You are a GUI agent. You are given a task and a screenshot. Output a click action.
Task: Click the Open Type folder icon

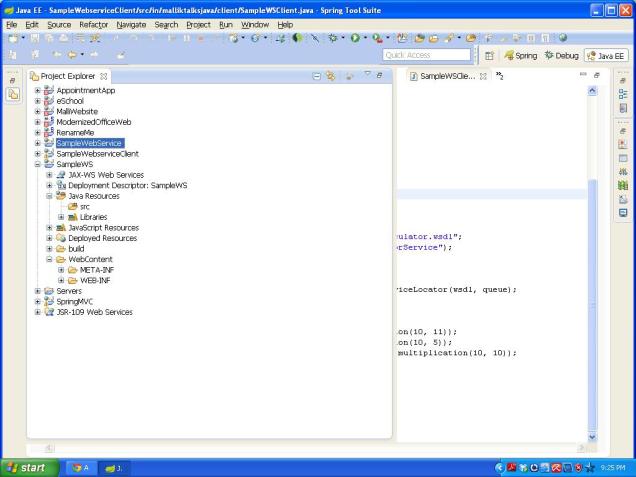(x=419, y=38)
